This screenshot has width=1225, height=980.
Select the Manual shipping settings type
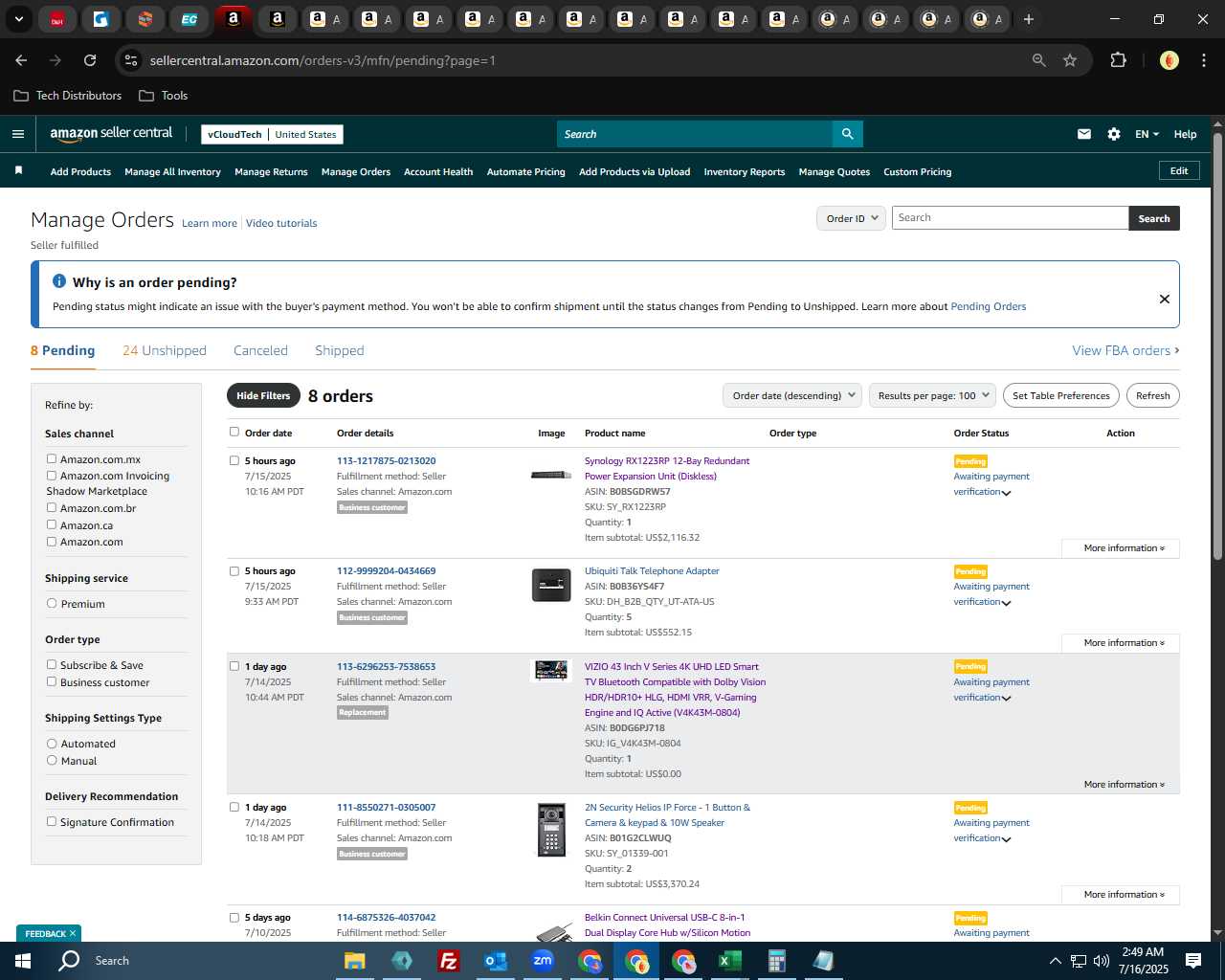pyautogui.click(x=52, y=761)
